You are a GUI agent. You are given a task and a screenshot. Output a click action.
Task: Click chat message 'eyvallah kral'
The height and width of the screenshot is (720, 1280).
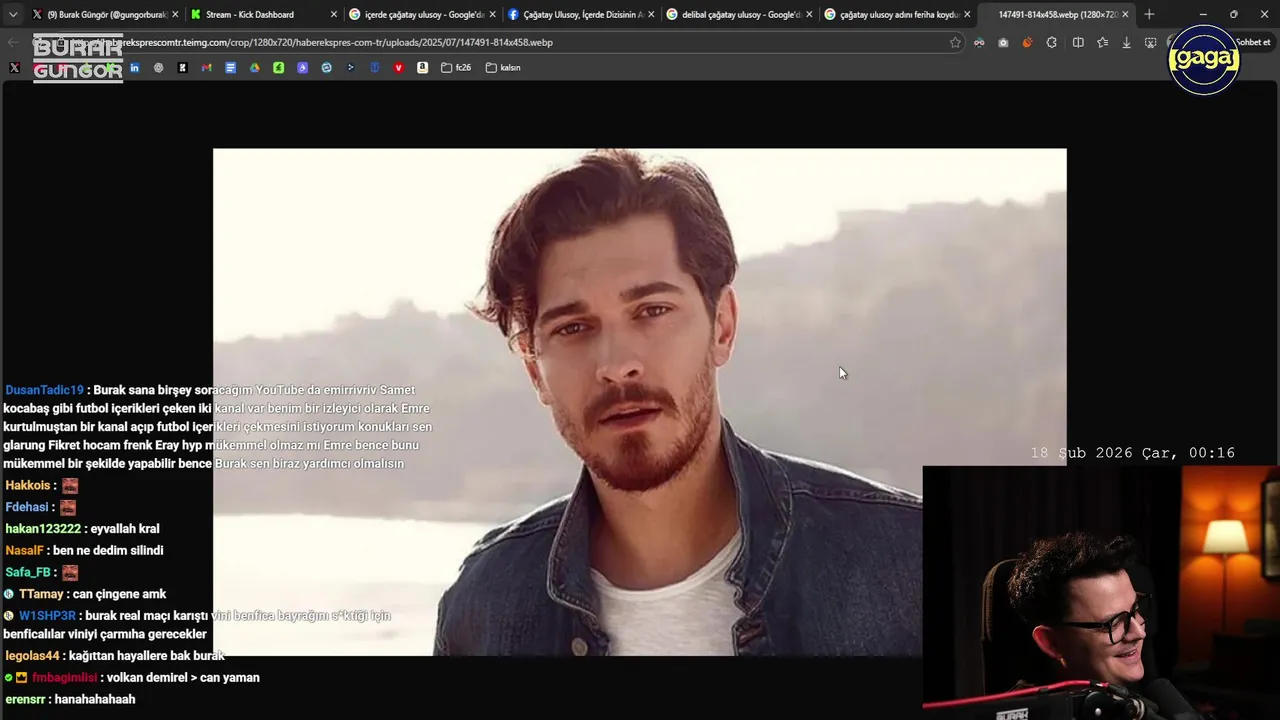pos(125,529)
